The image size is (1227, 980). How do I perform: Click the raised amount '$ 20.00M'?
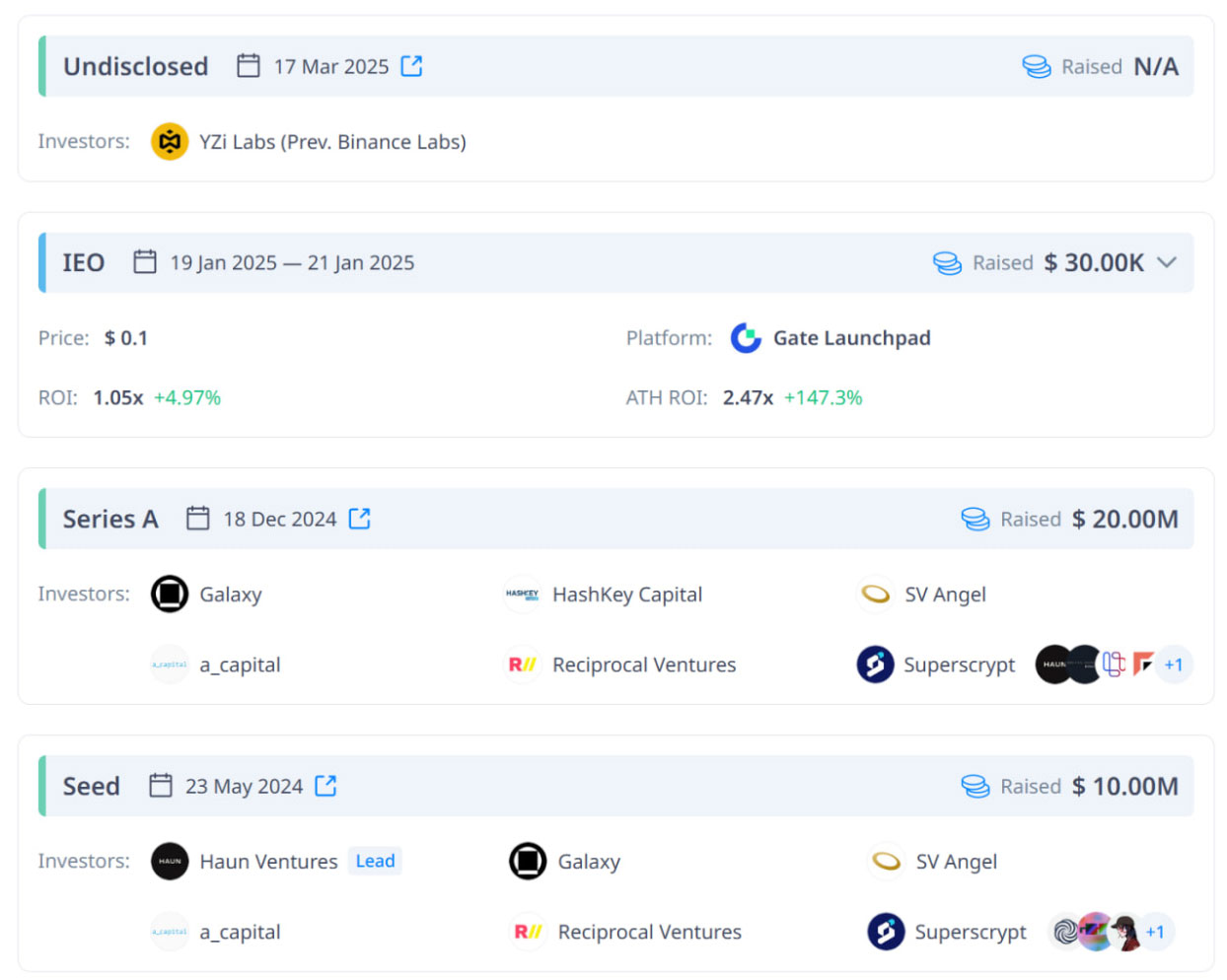tap(1125, 519)
